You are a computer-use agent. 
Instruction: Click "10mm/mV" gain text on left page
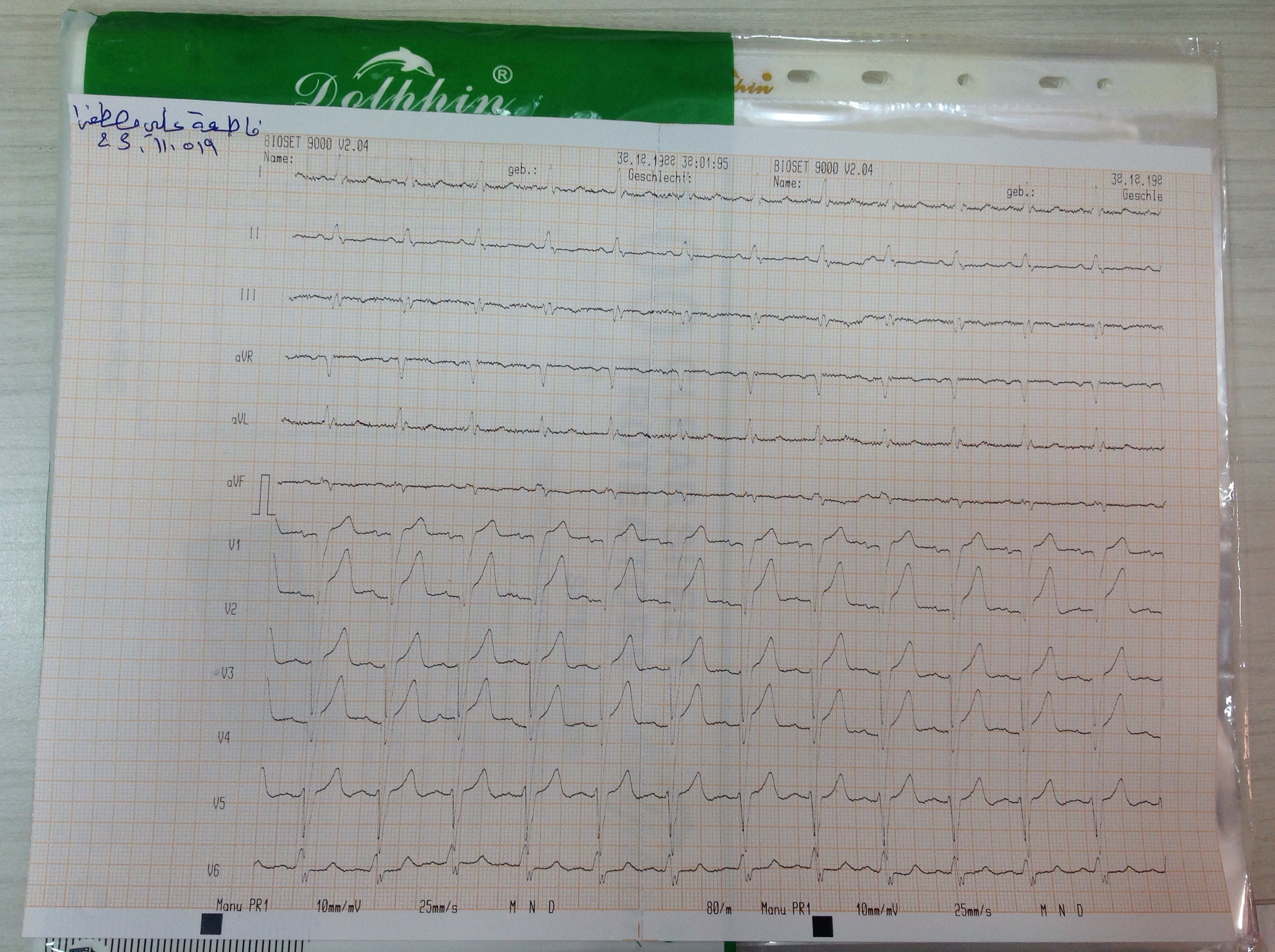338,906
